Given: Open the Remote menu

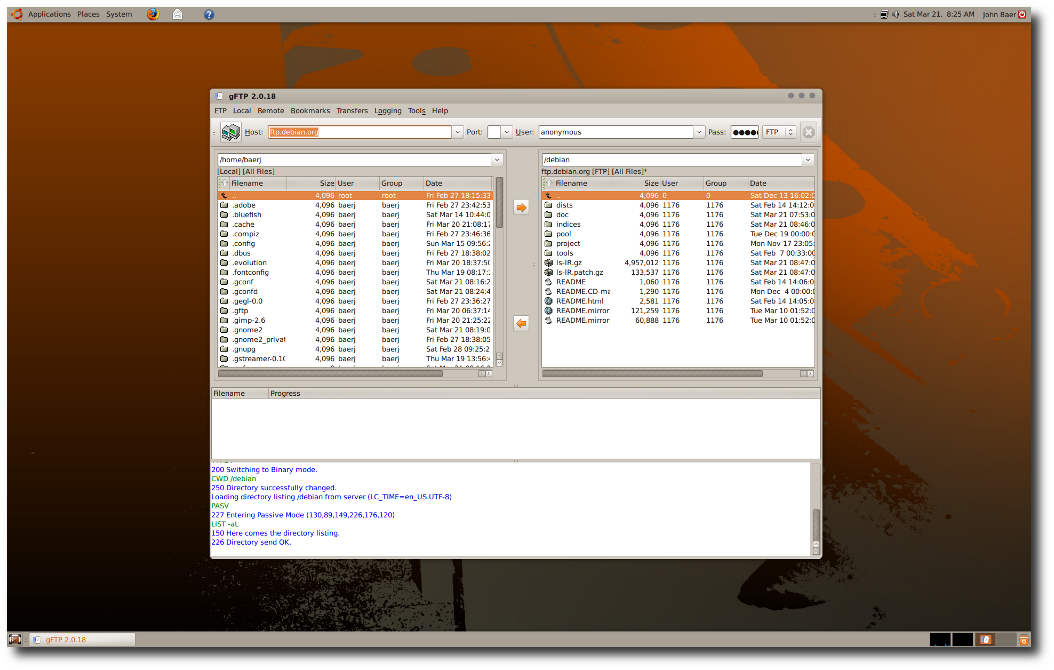Looking at the screenshot, I should point(271,111).
